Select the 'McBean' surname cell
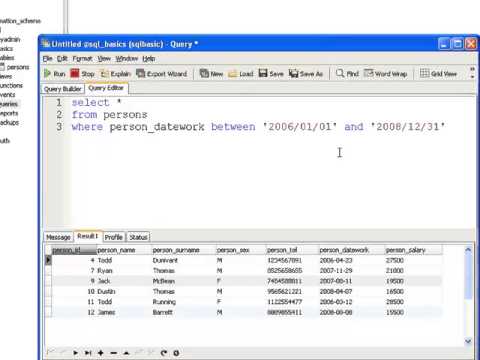Screen dimensions: 480x360 (184, 281)
